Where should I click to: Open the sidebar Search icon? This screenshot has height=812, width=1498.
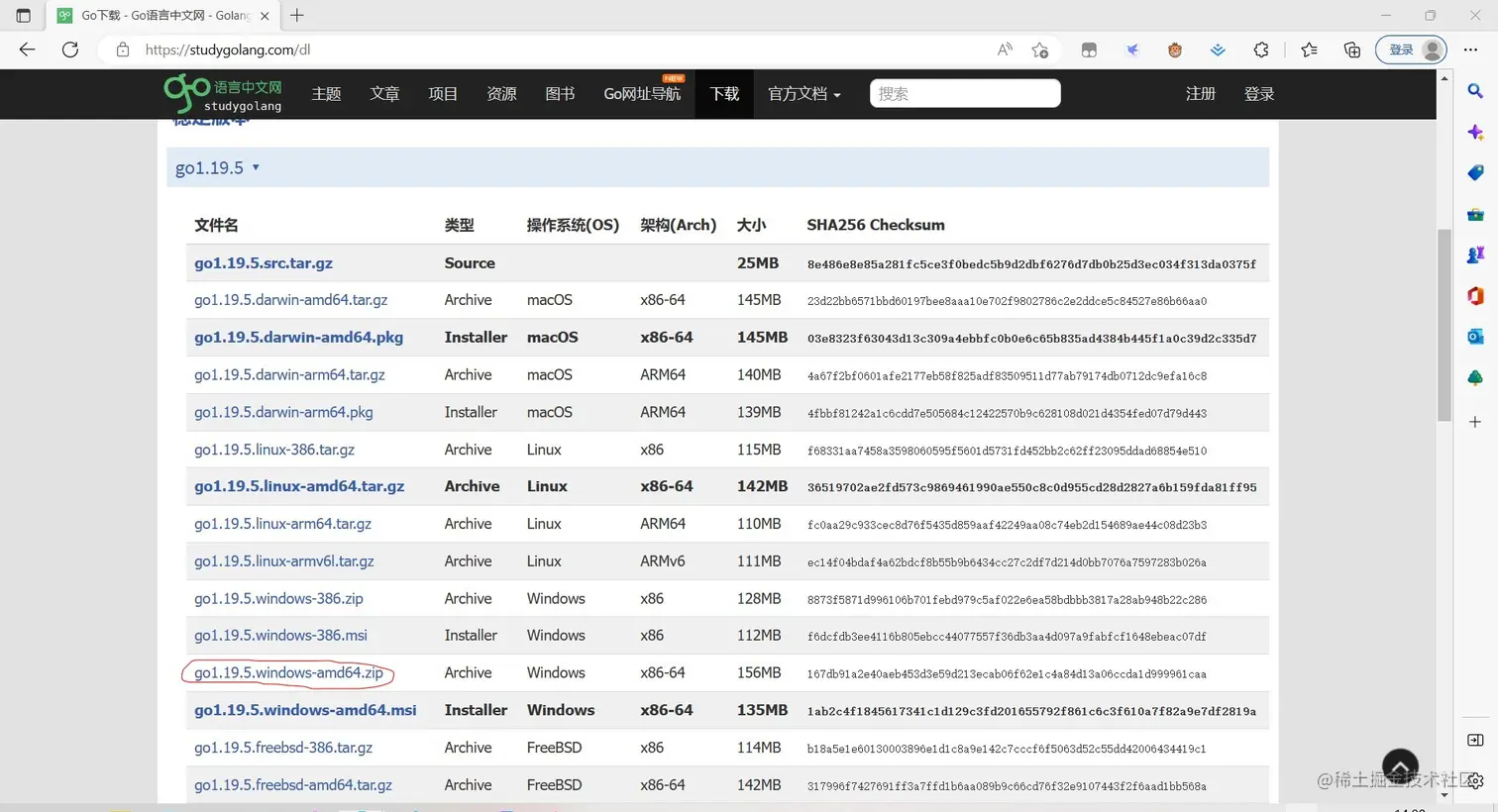coord(1475,91)
